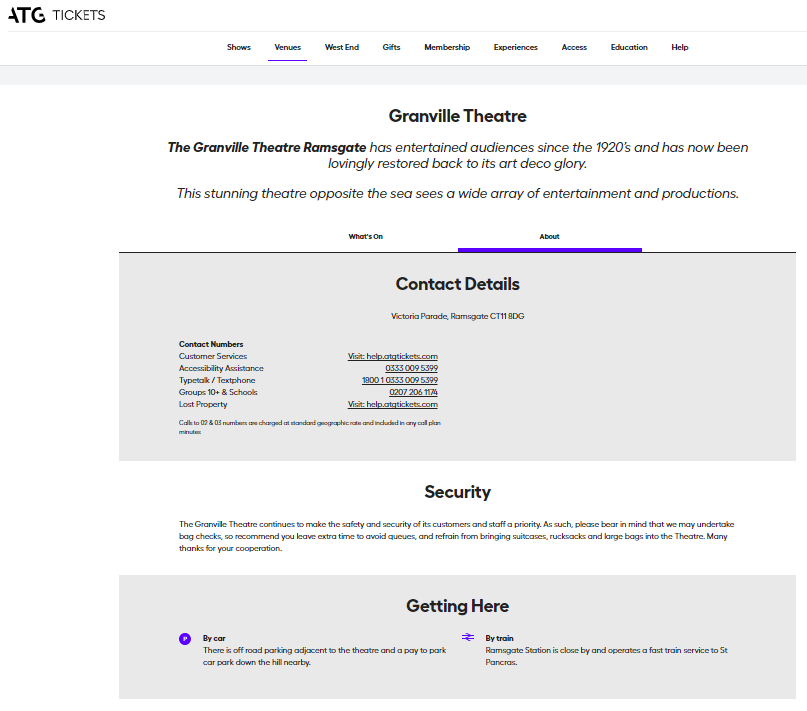This screenshot has height=711, width=807.
Task: Open the Education navigation link
Action: pos(629,47)
